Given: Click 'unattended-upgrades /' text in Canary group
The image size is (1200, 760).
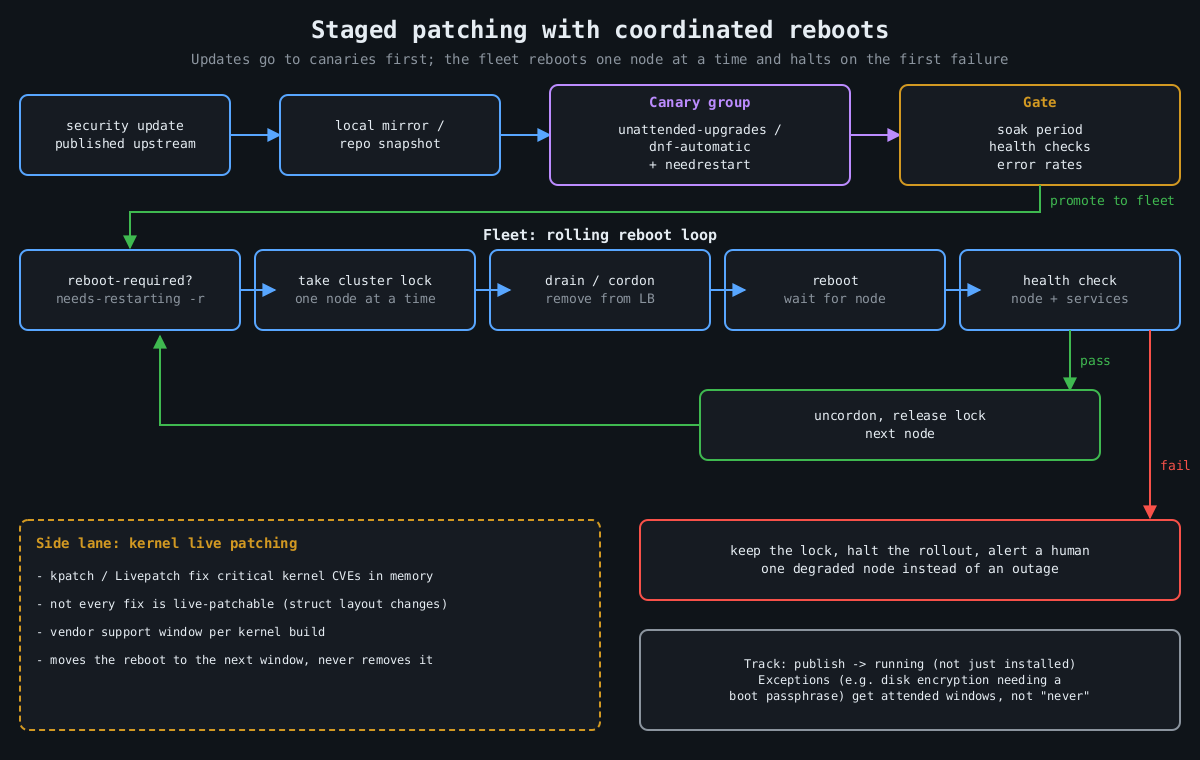Looking at the screenshot, I should point(700,130).
